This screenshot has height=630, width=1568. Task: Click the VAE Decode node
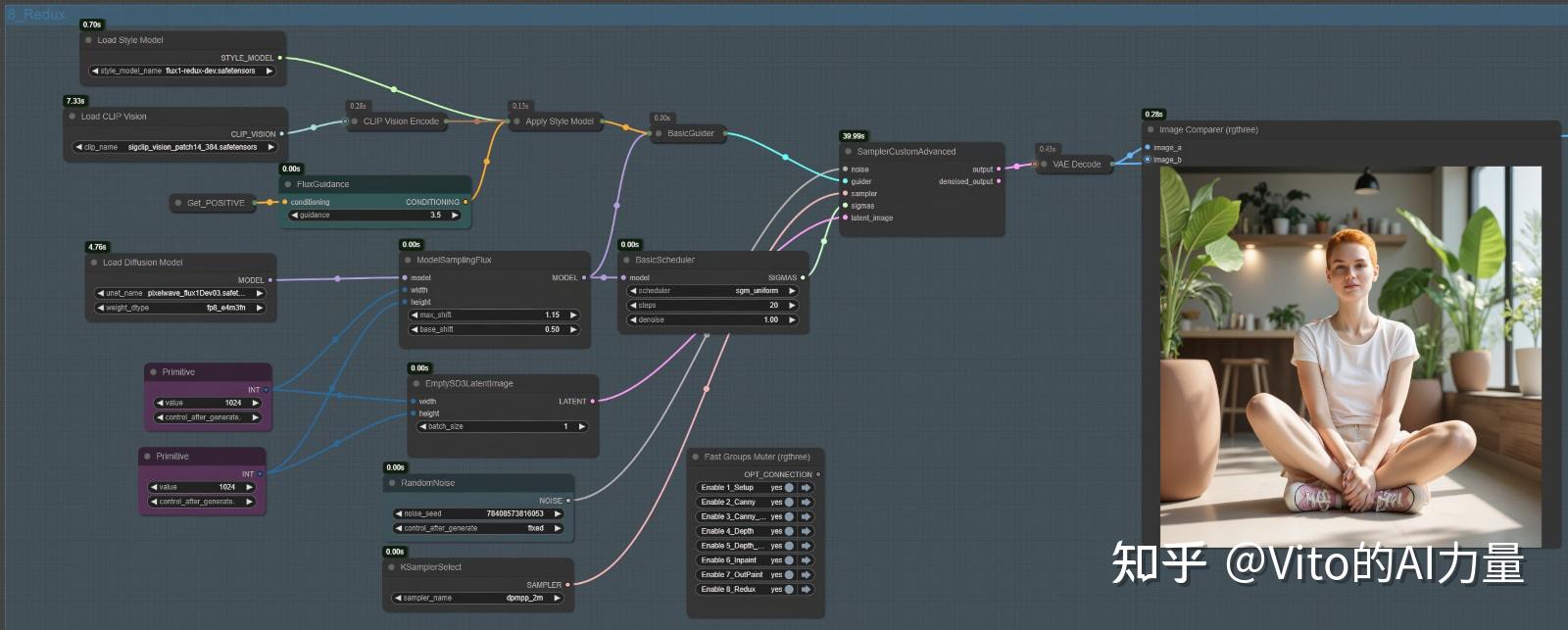pyautogui.click(x=1076, y=165)
